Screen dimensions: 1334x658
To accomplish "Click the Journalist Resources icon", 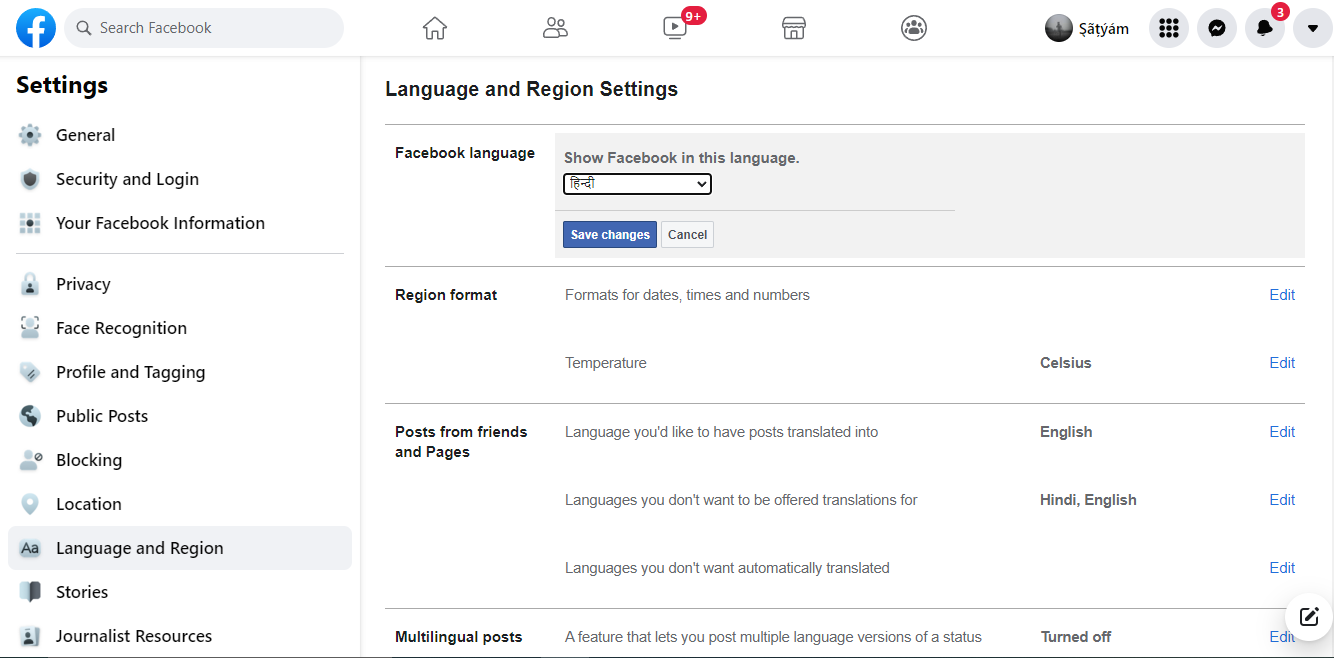I will (x=30, y=636).
